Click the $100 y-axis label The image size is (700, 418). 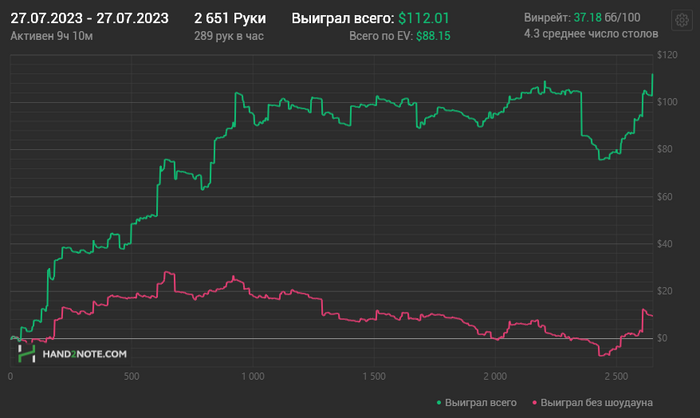pos(667,102)
